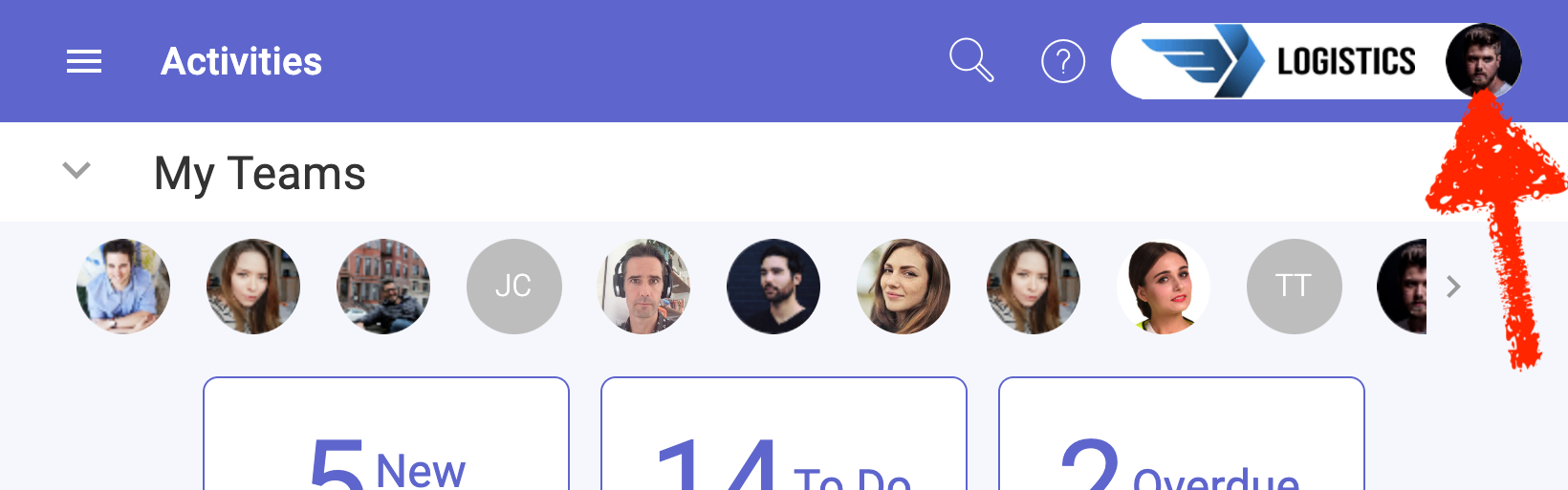Screen dimensions: 1568x490
Task: Open help via question mark icon
Action: click(x=1063, y=62)
